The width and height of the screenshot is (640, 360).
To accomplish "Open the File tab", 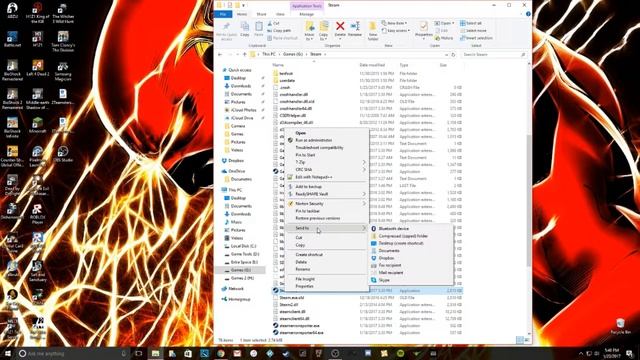I will pyautogui.click(x=223, y=14).
